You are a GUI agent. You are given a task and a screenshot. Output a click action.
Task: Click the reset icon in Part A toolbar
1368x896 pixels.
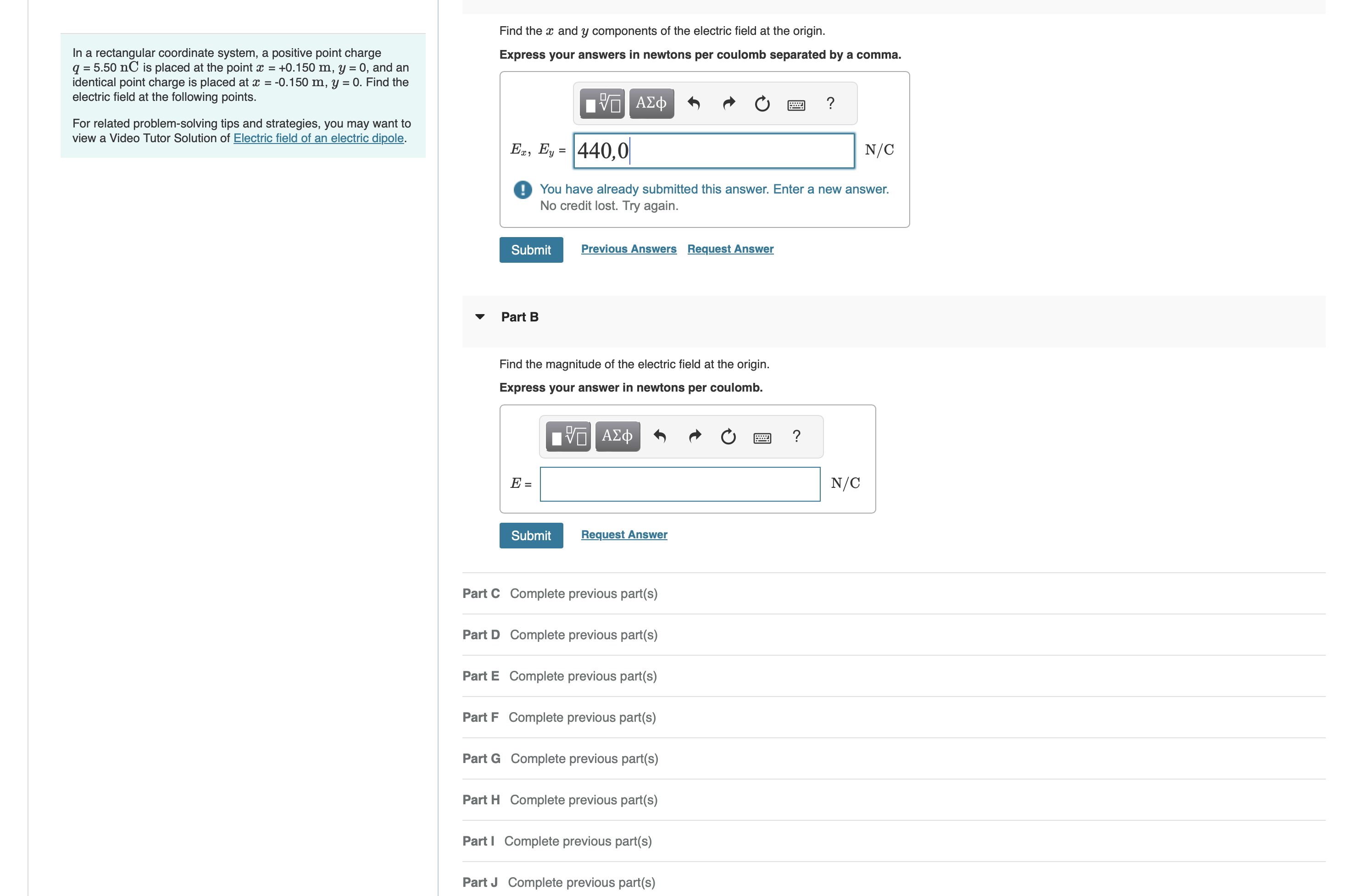762,104
